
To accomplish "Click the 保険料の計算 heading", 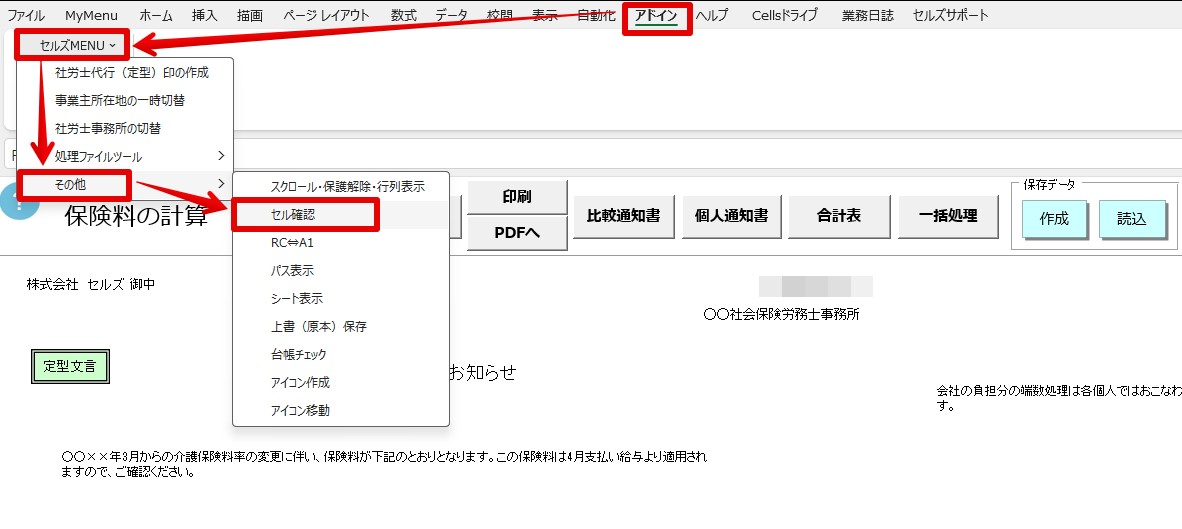I will tap(136, 216).
